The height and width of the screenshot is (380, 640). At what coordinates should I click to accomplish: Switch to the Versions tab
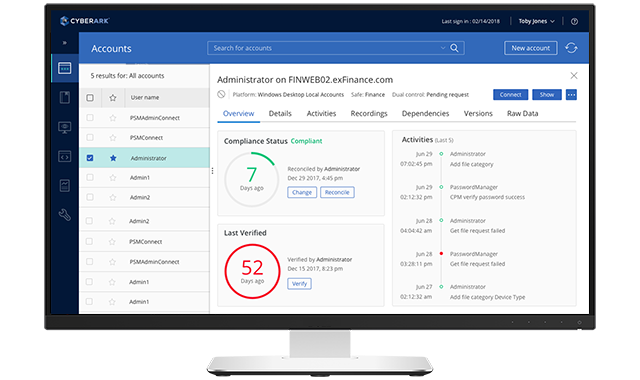point(478,113)
